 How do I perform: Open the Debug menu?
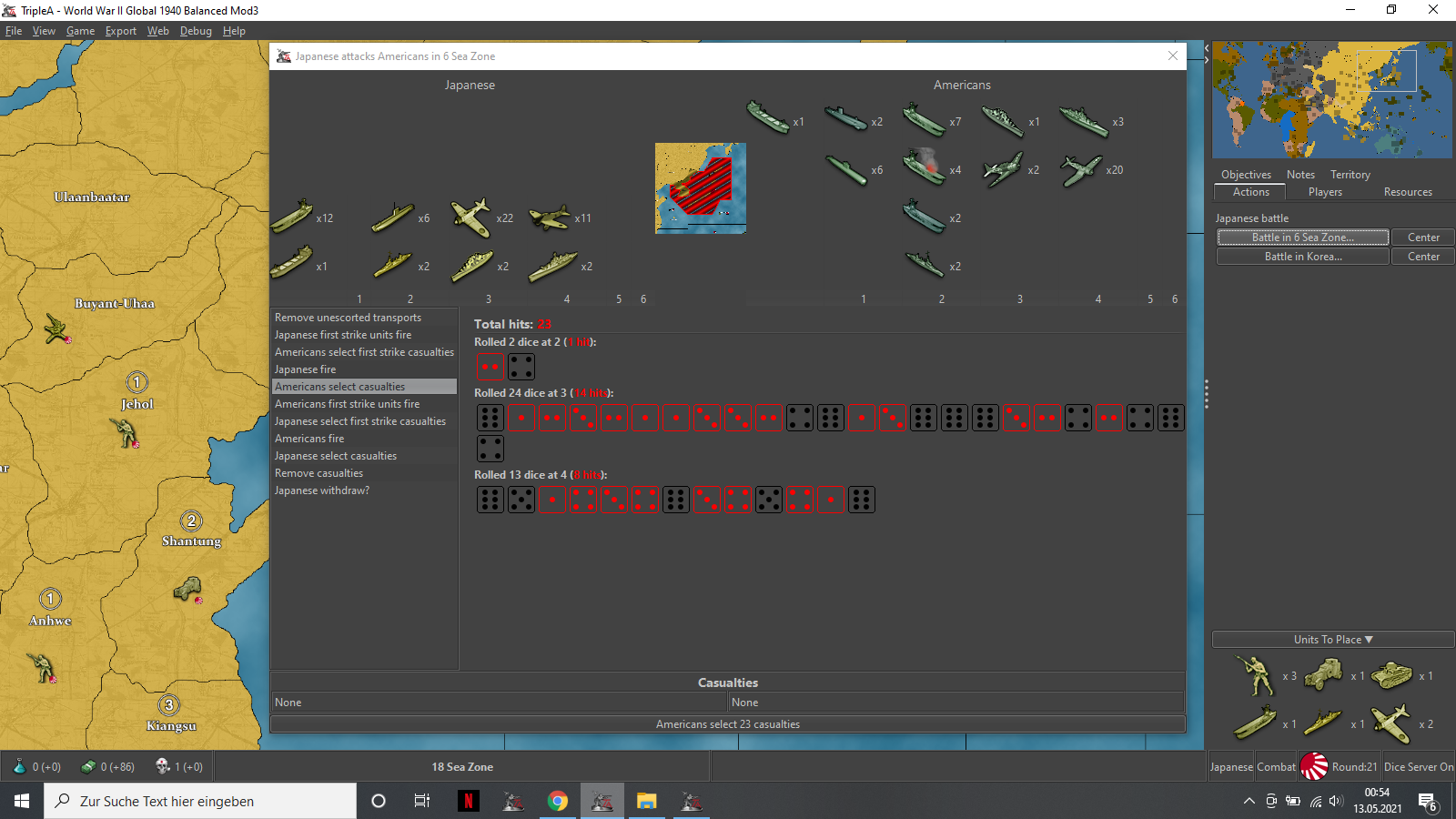(196, 31)
